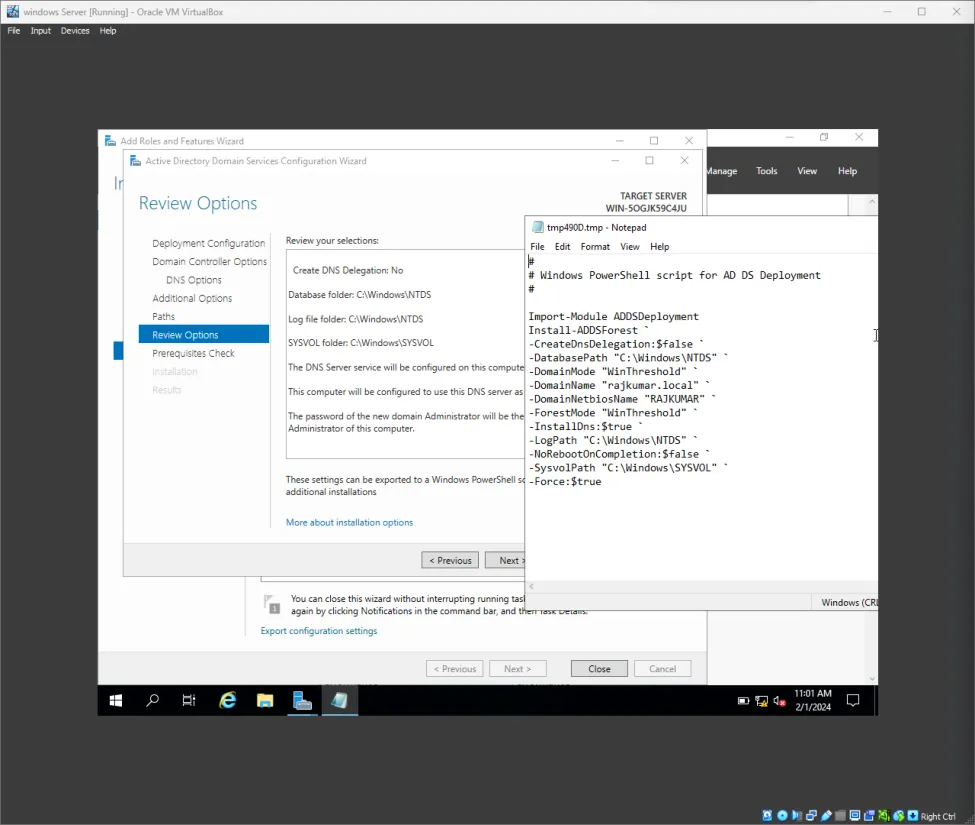
Task: Click the taskbar search magnifier icon
Action: 152,701
